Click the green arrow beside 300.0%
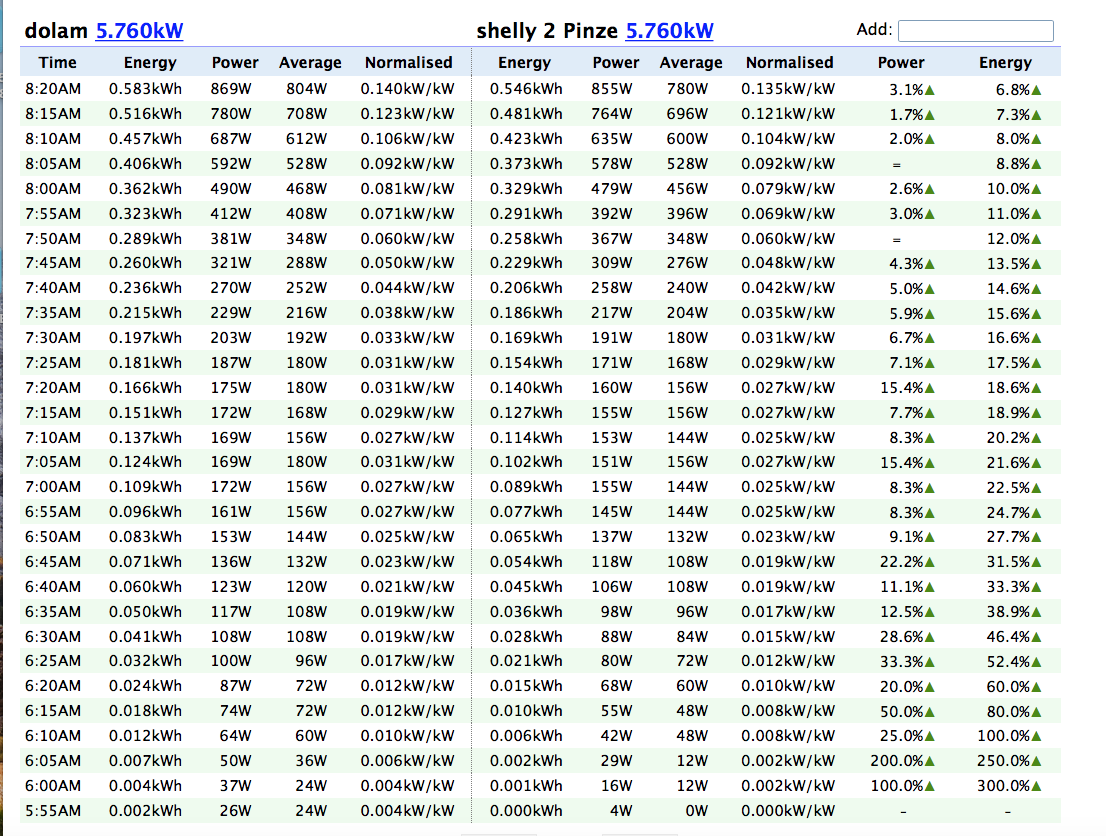This screenshot has width=1106, height=836. (x=1036, y=787)
